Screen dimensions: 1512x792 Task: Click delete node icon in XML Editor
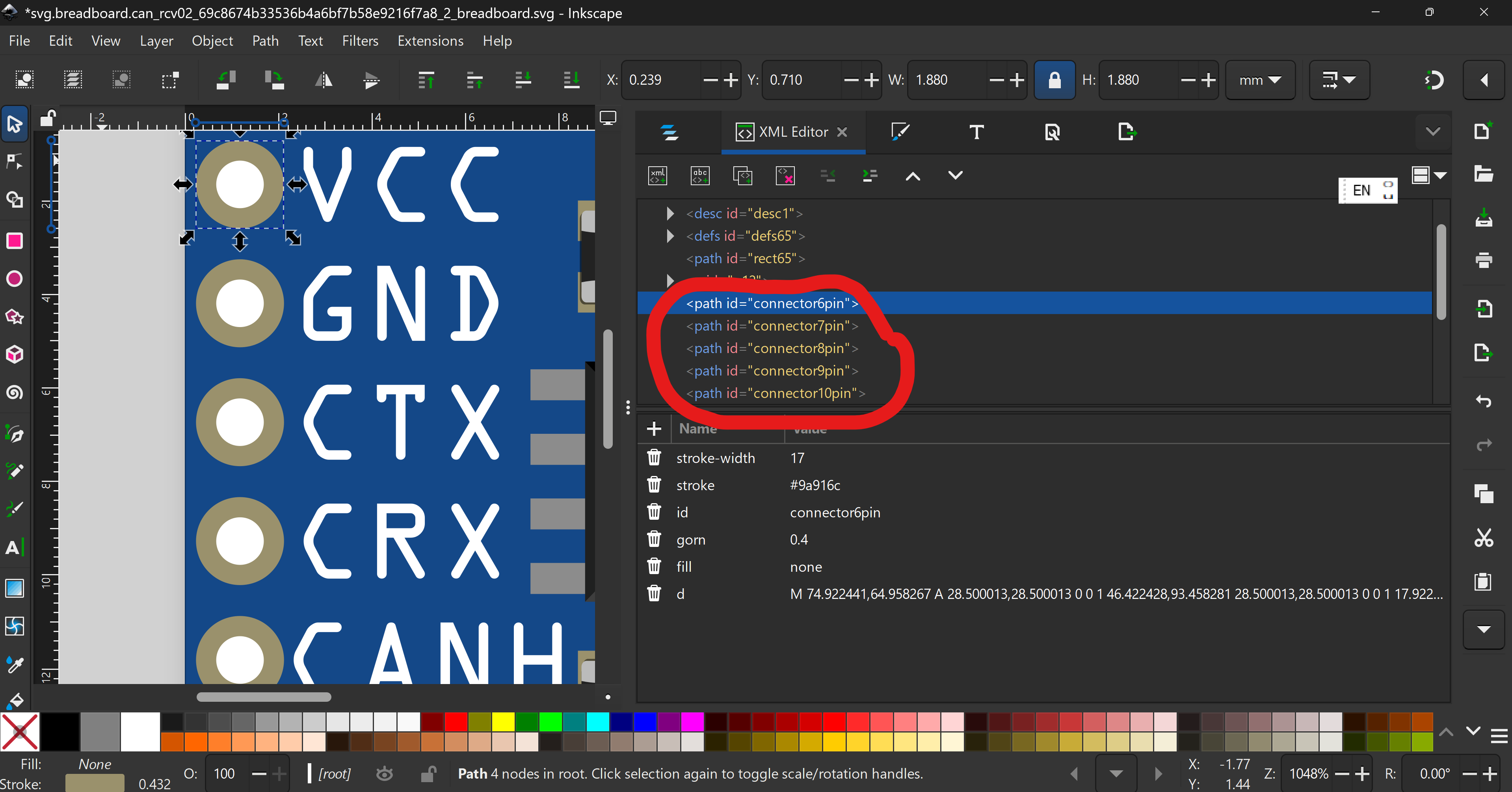click(785, 176)
